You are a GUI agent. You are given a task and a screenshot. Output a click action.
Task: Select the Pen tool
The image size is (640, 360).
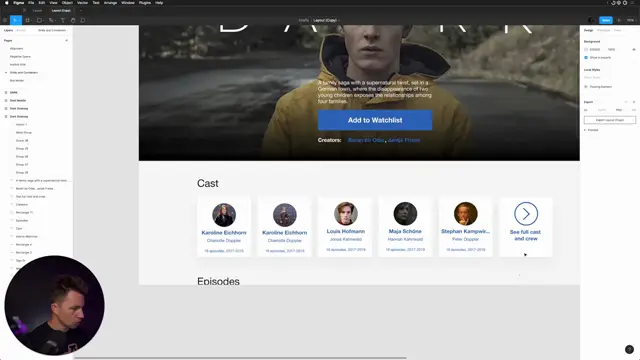(x=51, y=20)
